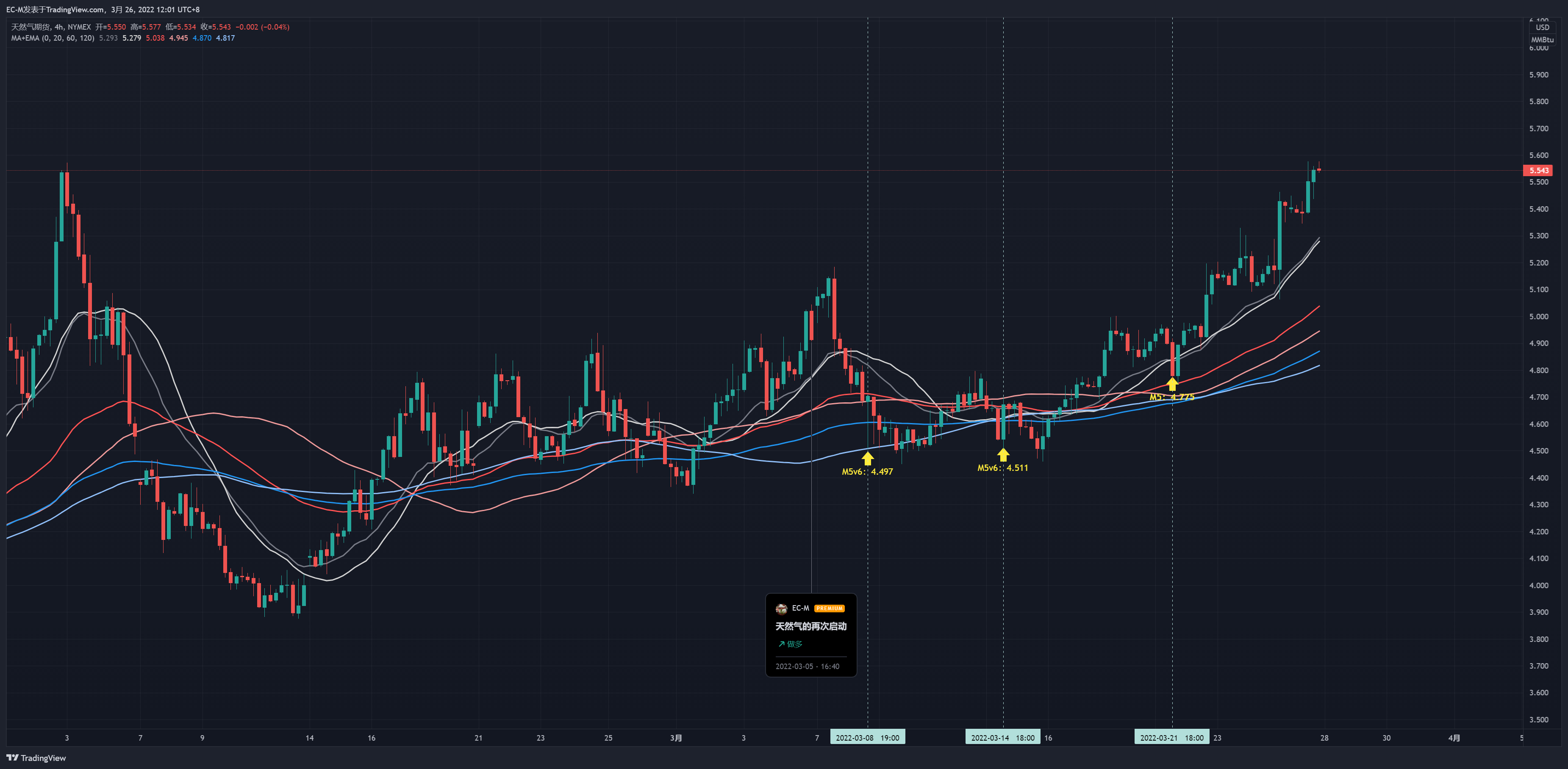Click the 开=5.550 open price in legend

111,27
